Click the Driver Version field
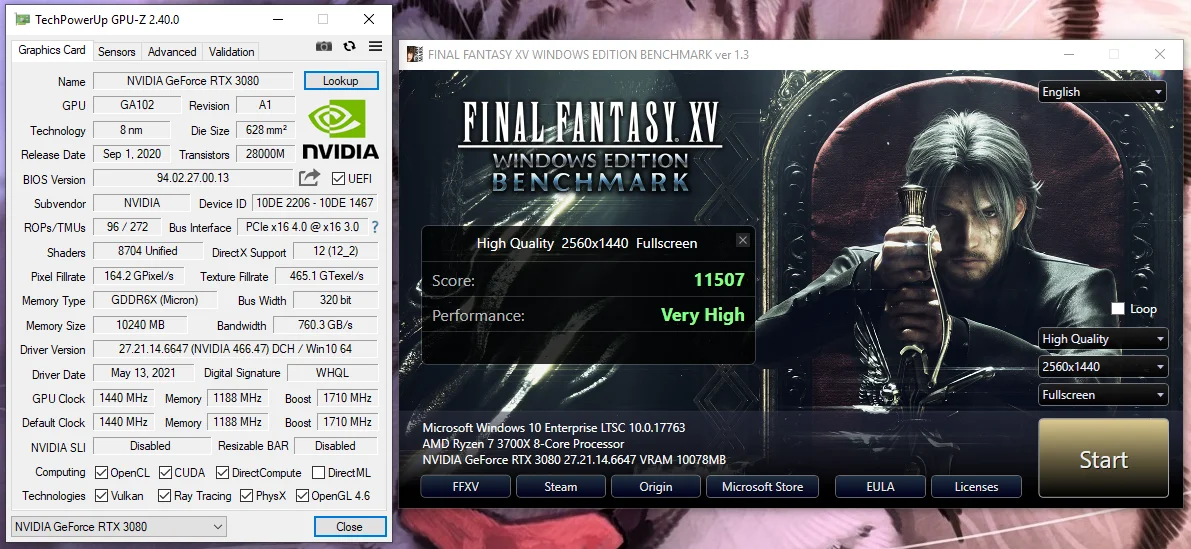Viewport: 1191px width, 549px height. [x=235, y=349]
